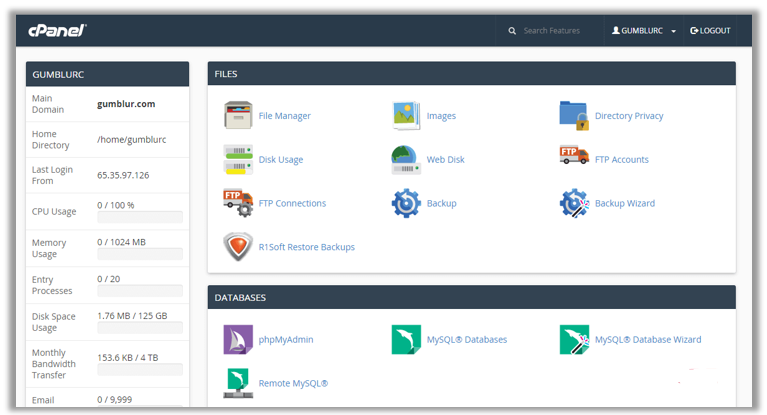Click the 153.6 KB / 4 TB value
The width and height of the screenshot is (767, 415).
coord(128,357)
